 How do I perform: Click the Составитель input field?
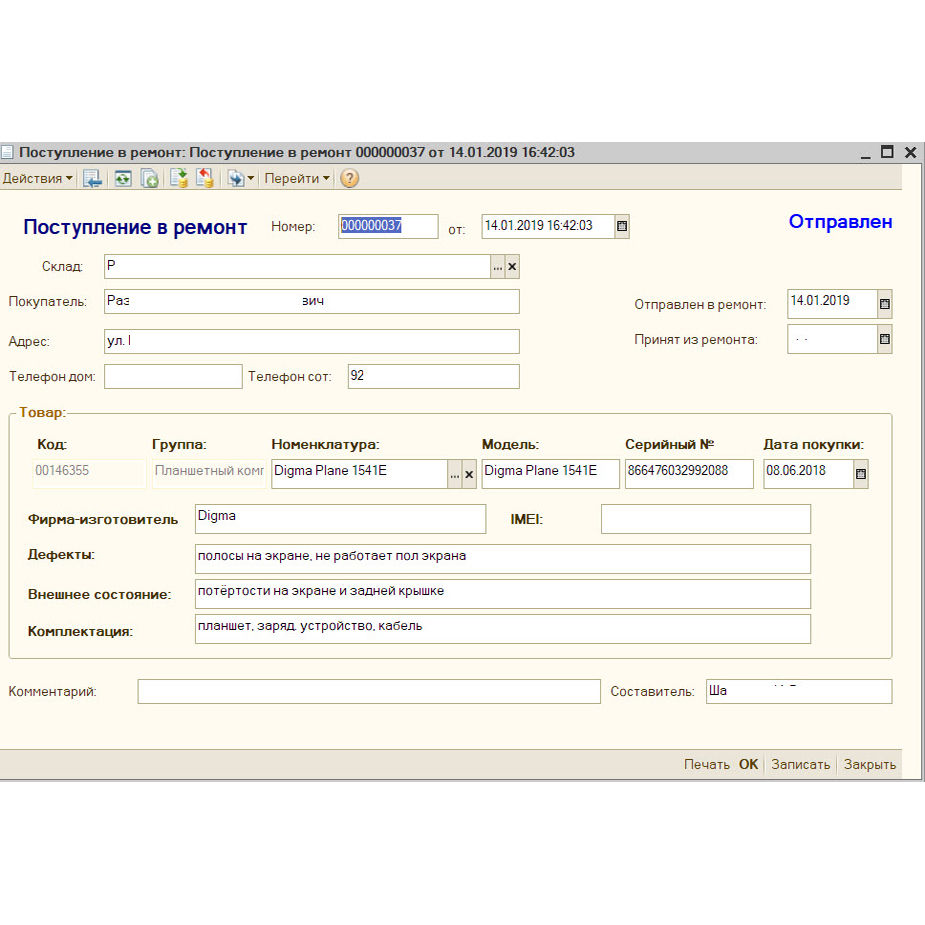tap(799, 691)
